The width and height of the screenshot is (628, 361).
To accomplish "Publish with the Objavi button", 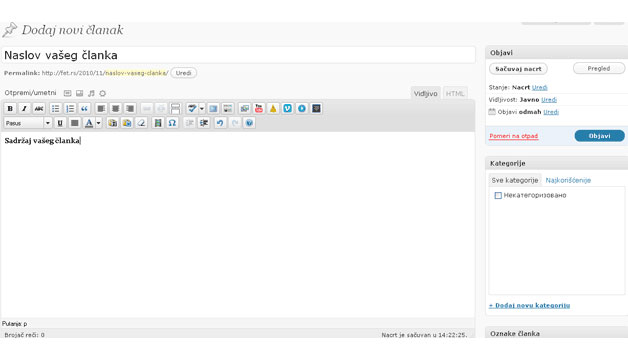I will tap(600, 136).
